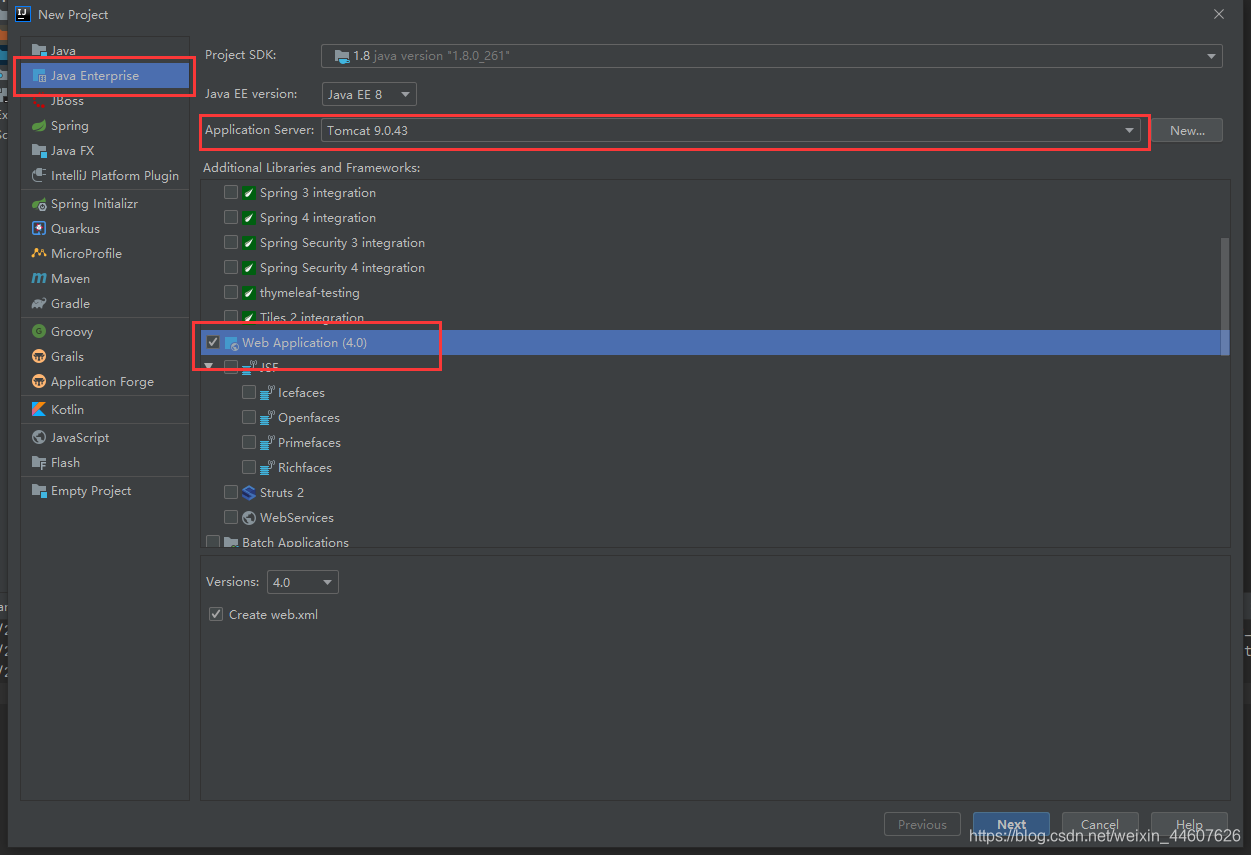1251x855 pixels.
Task: Select Java Enterprise project type
Action: [105, 76]
